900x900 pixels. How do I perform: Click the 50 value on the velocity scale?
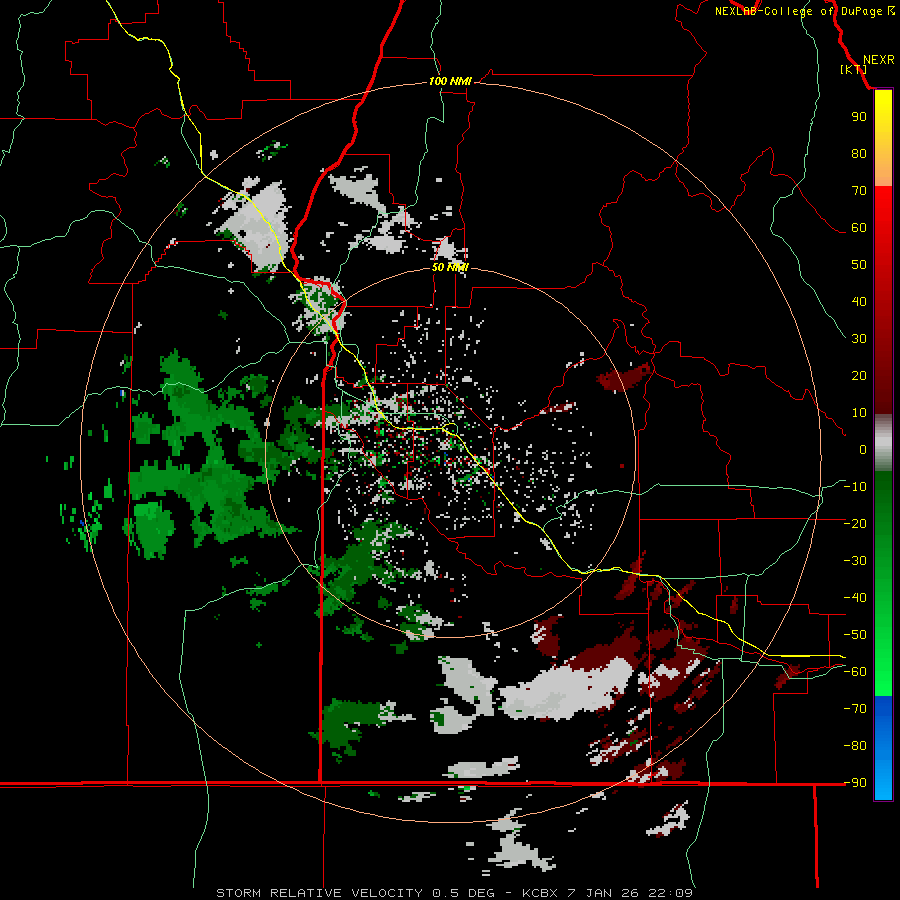point(859,265)
